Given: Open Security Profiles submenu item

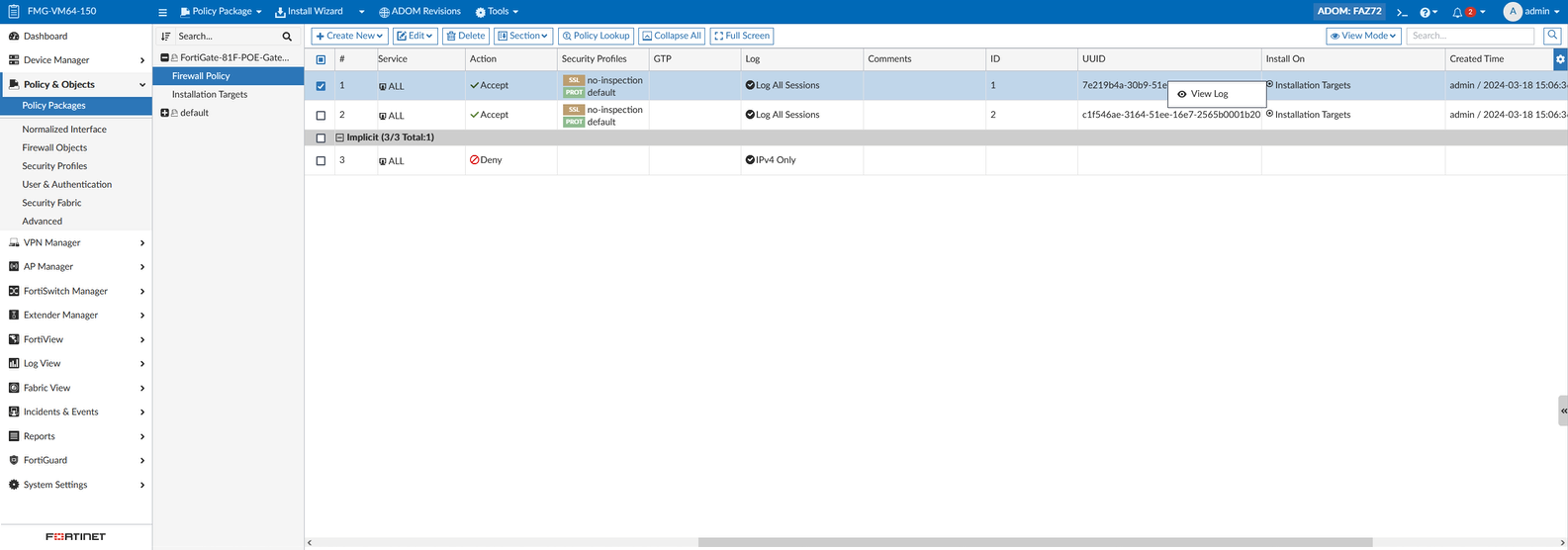Looking at the screenshot, I should (54, 166).
